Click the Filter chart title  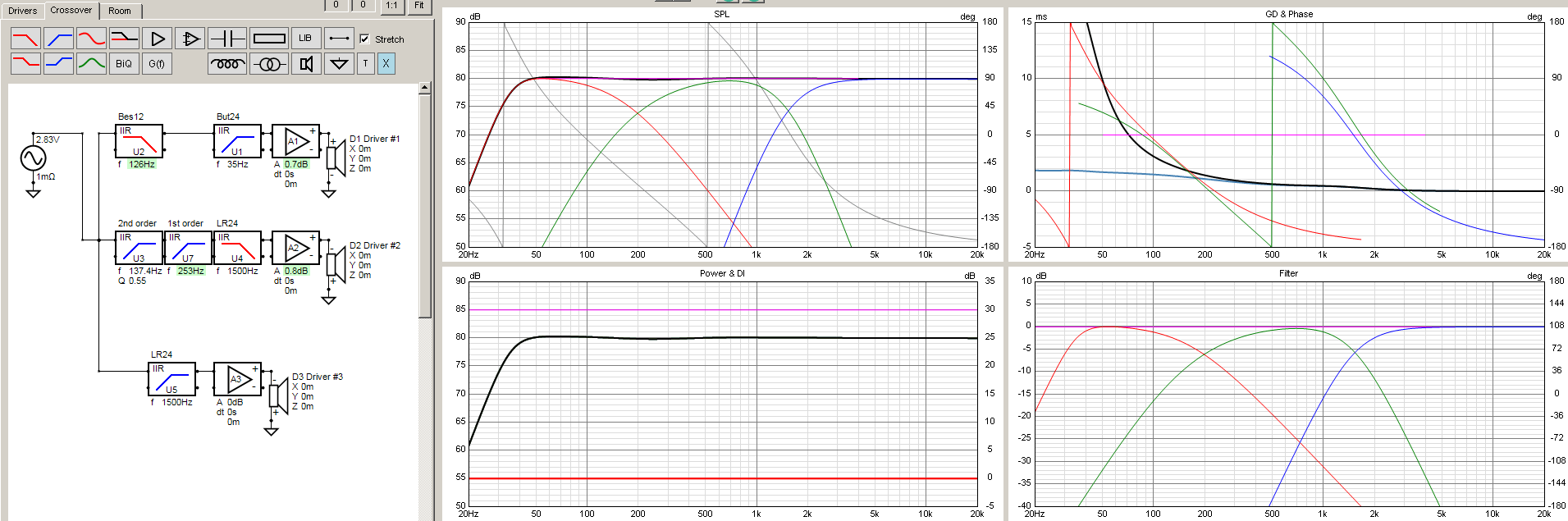[1288, 273]
